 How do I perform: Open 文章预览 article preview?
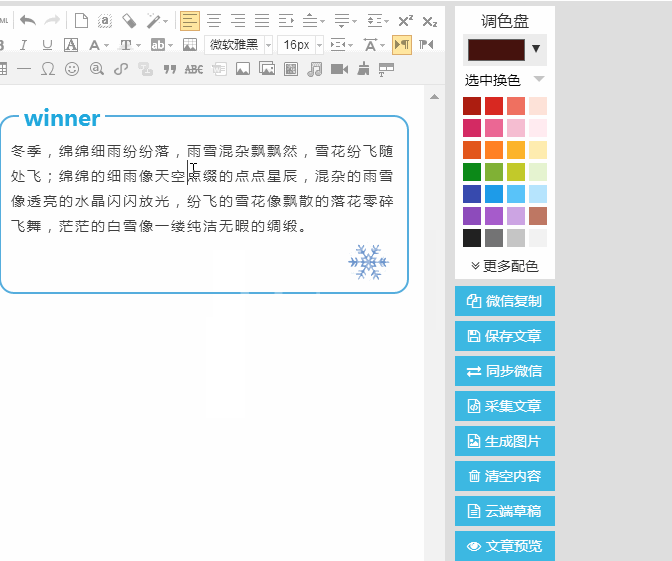click(505, 546)
